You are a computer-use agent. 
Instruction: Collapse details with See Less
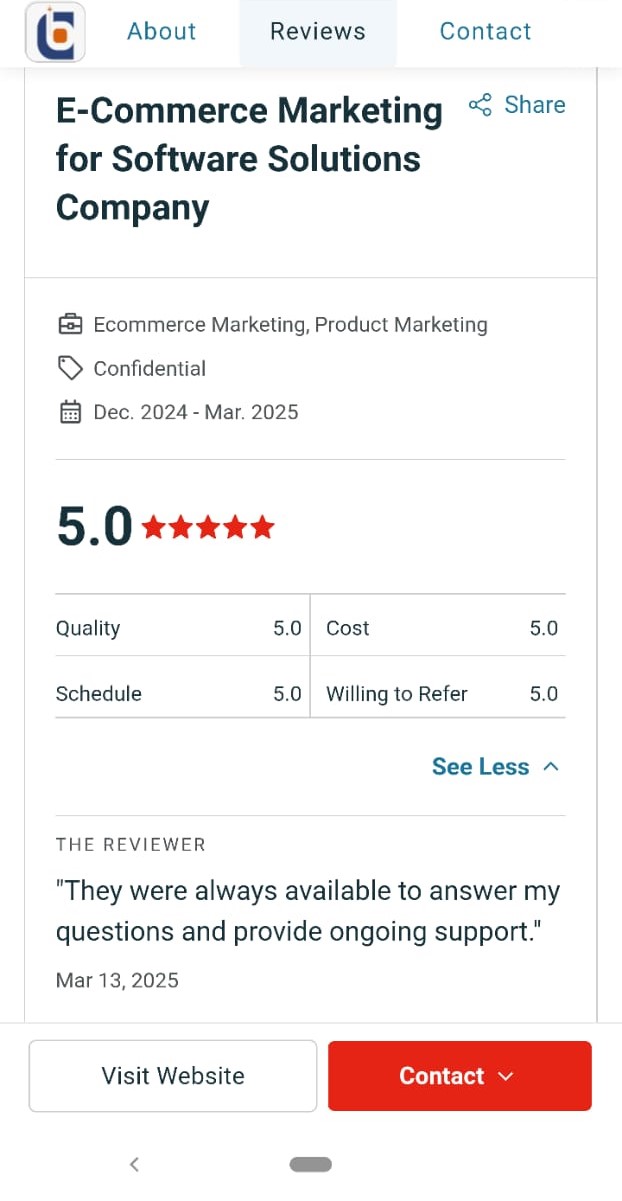click(x=480, y=767)
